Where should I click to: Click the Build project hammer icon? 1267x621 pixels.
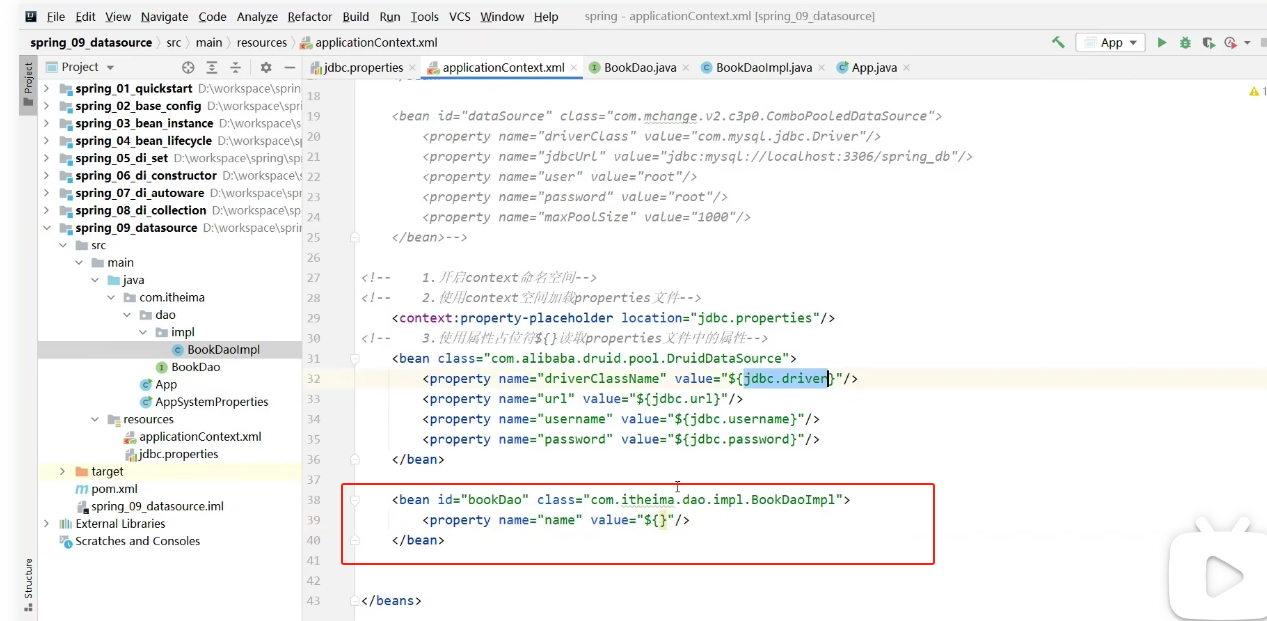[1058, 43]
